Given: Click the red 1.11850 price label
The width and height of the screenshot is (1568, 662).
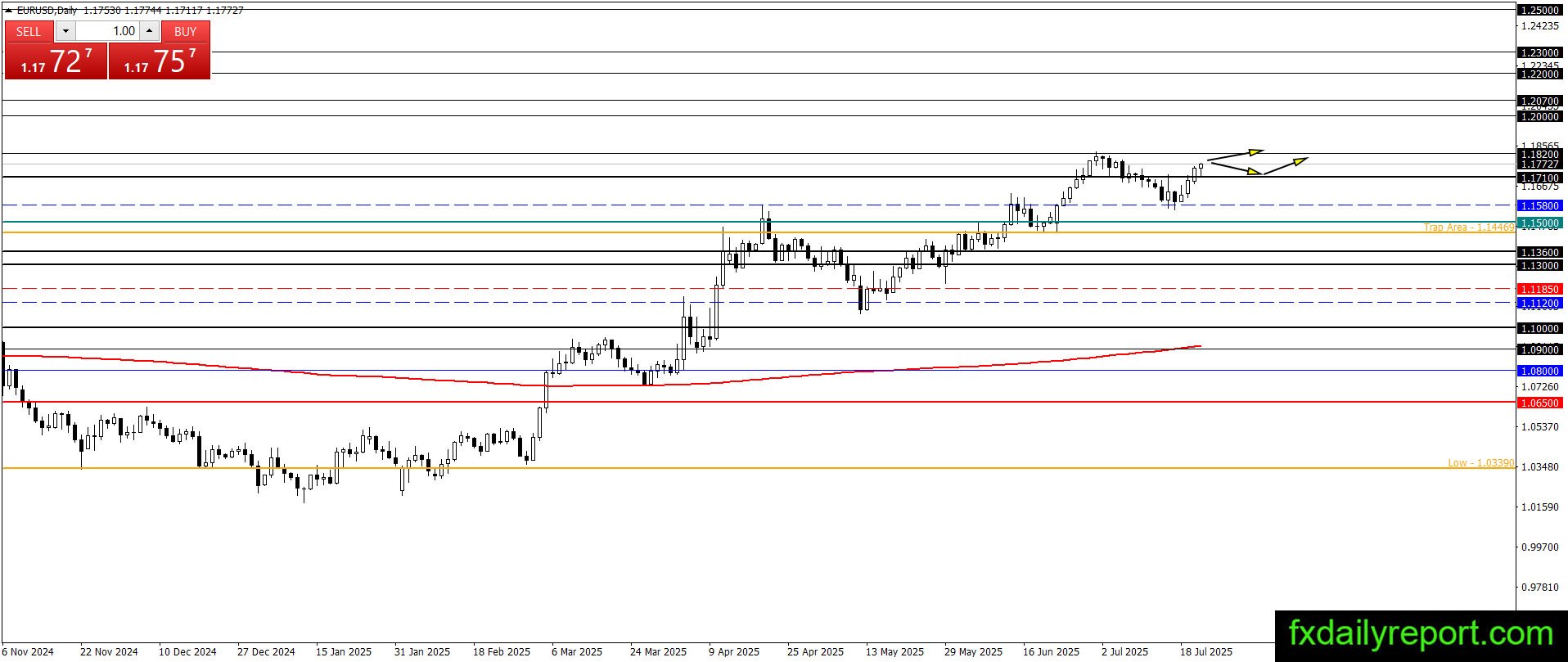Looking at the screenshot, I should click(x=1539, y=289).
